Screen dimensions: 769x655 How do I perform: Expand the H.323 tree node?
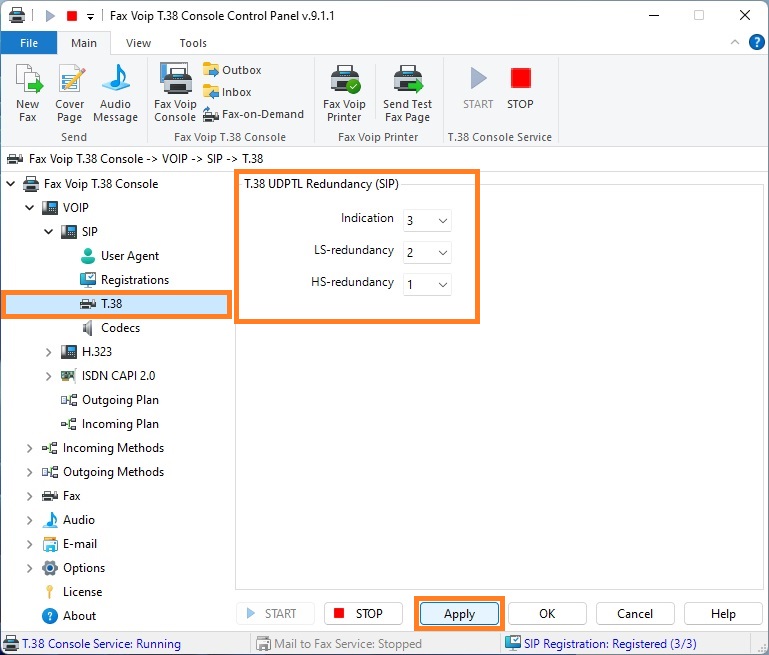tap(49, 352)
